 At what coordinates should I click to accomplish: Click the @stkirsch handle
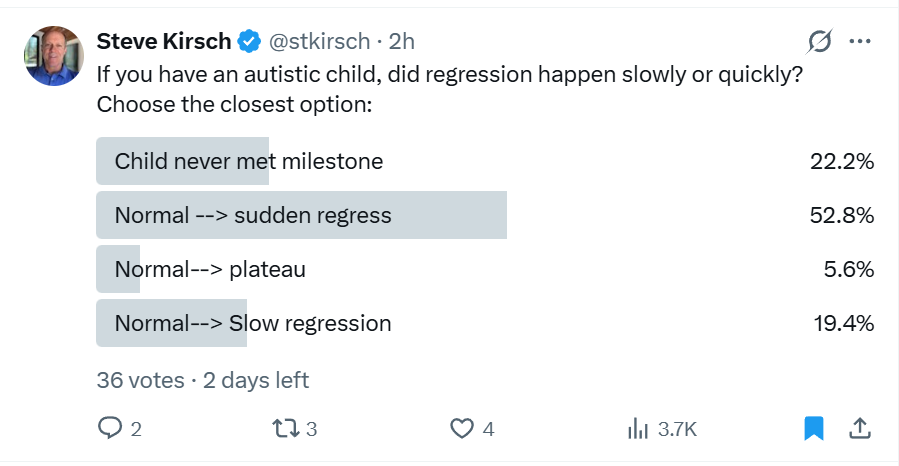319,41
